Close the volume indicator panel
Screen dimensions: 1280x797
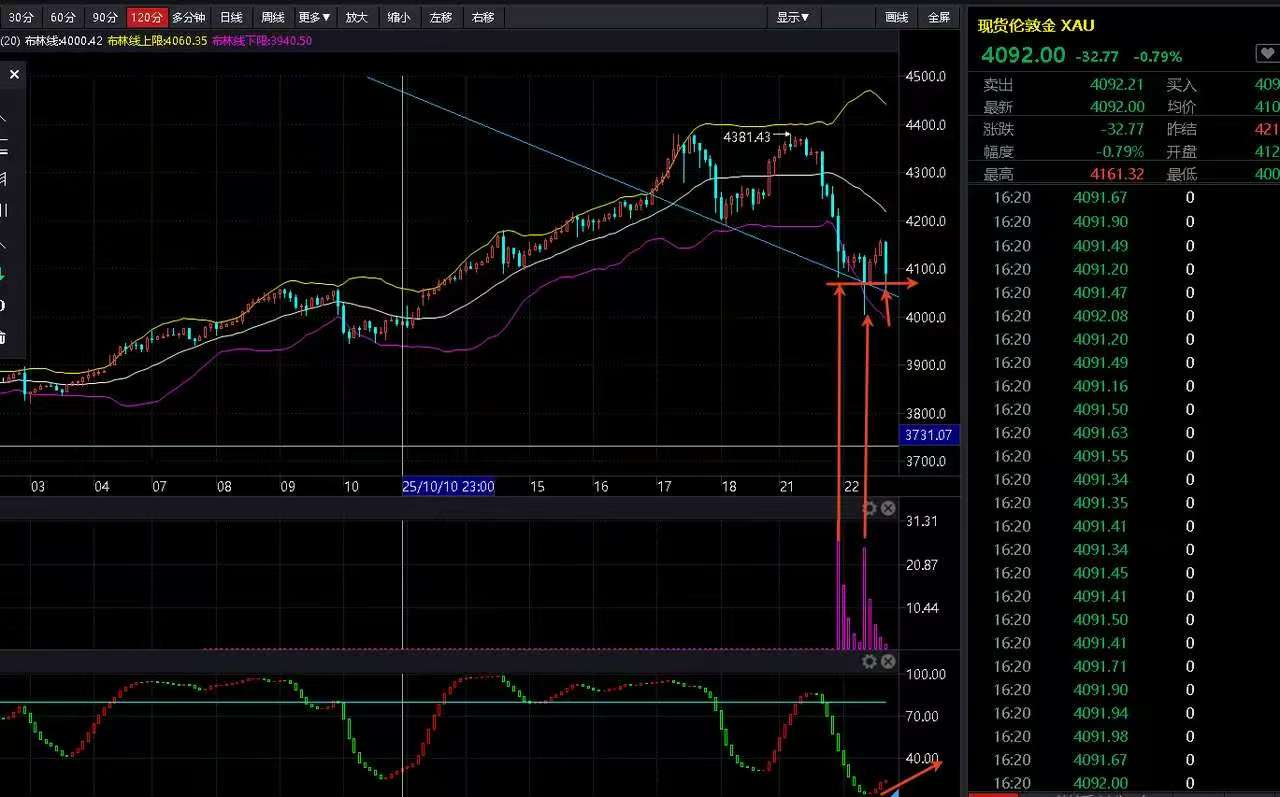click(x=888, y=508)
